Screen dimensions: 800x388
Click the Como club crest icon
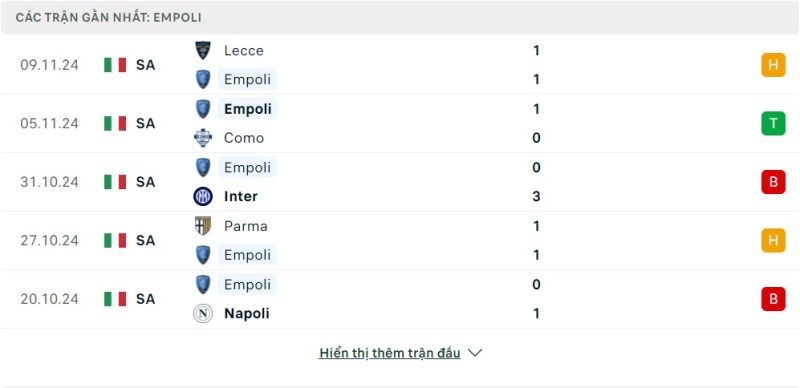pyautogui.click(x=203, y=138)
